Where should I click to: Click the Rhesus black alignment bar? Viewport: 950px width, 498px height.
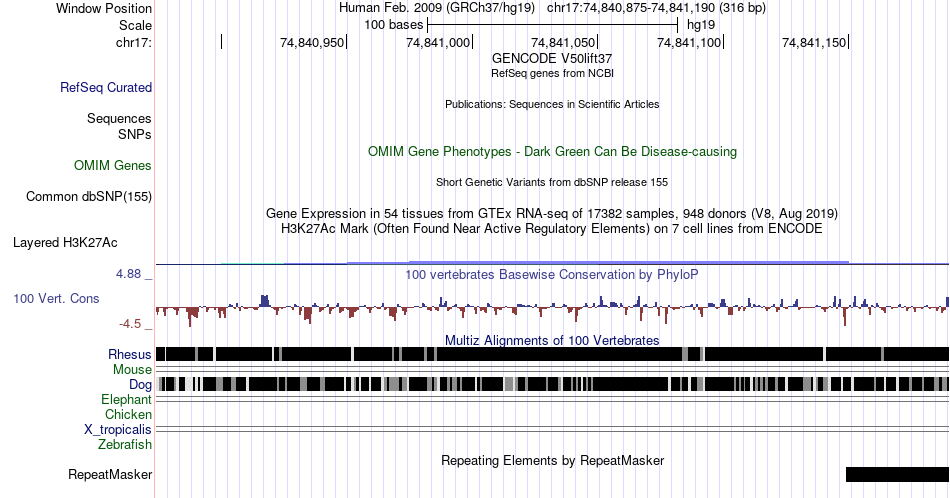(x=552, y=354)
